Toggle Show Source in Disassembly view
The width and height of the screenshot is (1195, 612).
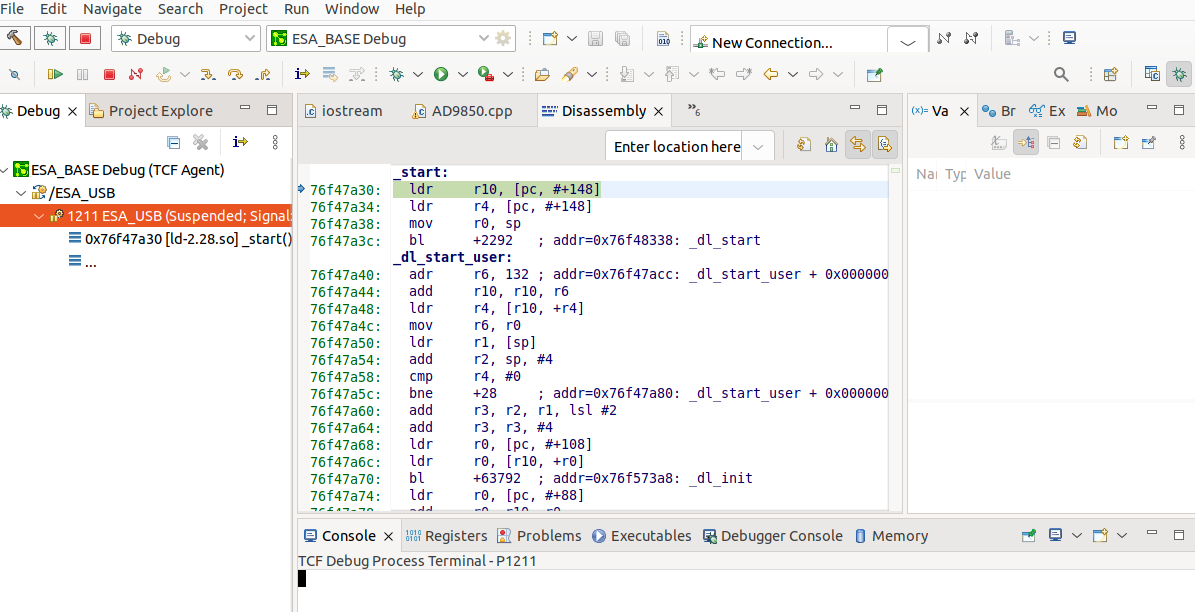[885, 145]
